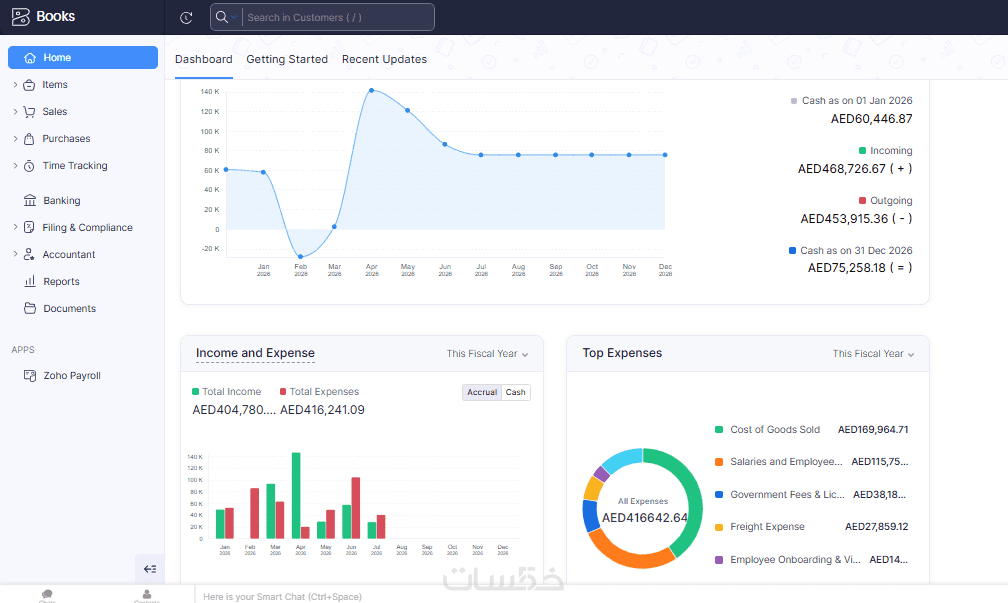Open Reports from the sidebar
The height and width of the screenshot is (603, 1008).
[61, 282]
